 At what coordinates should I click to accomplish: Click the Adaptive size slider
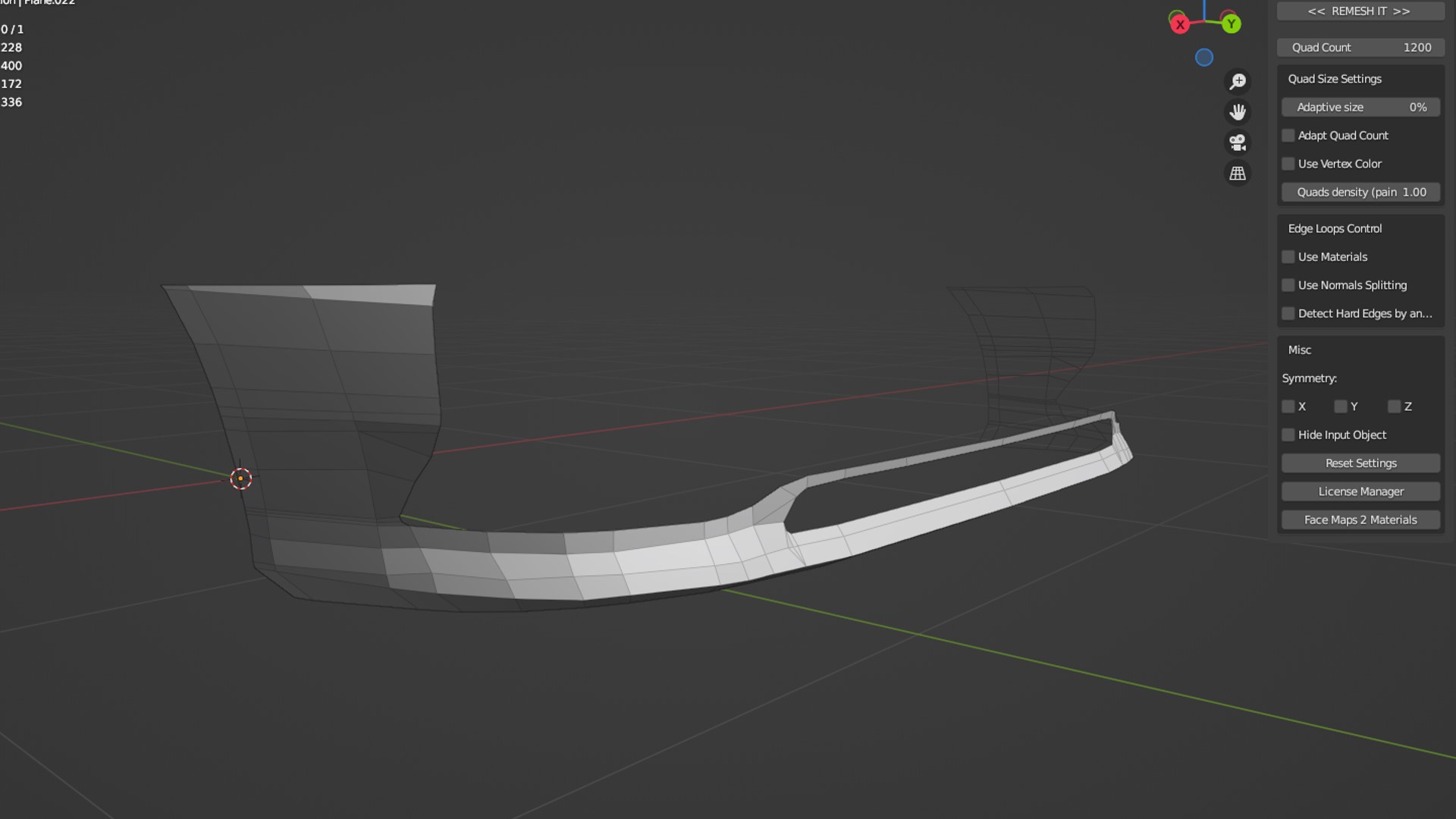tap(1360, 108)
